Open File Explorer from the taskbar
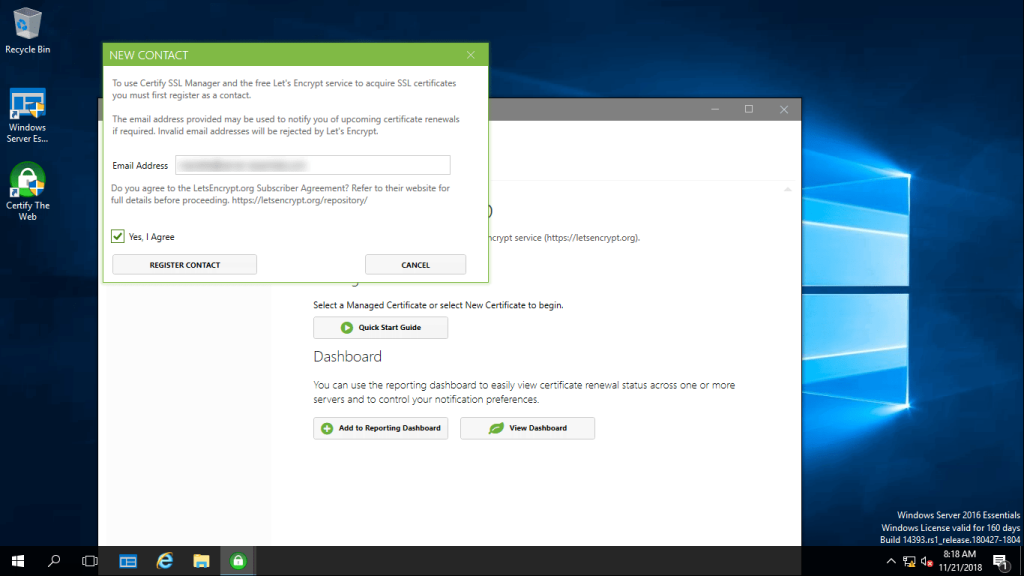 pyautogui.click(x=201, y=561)
